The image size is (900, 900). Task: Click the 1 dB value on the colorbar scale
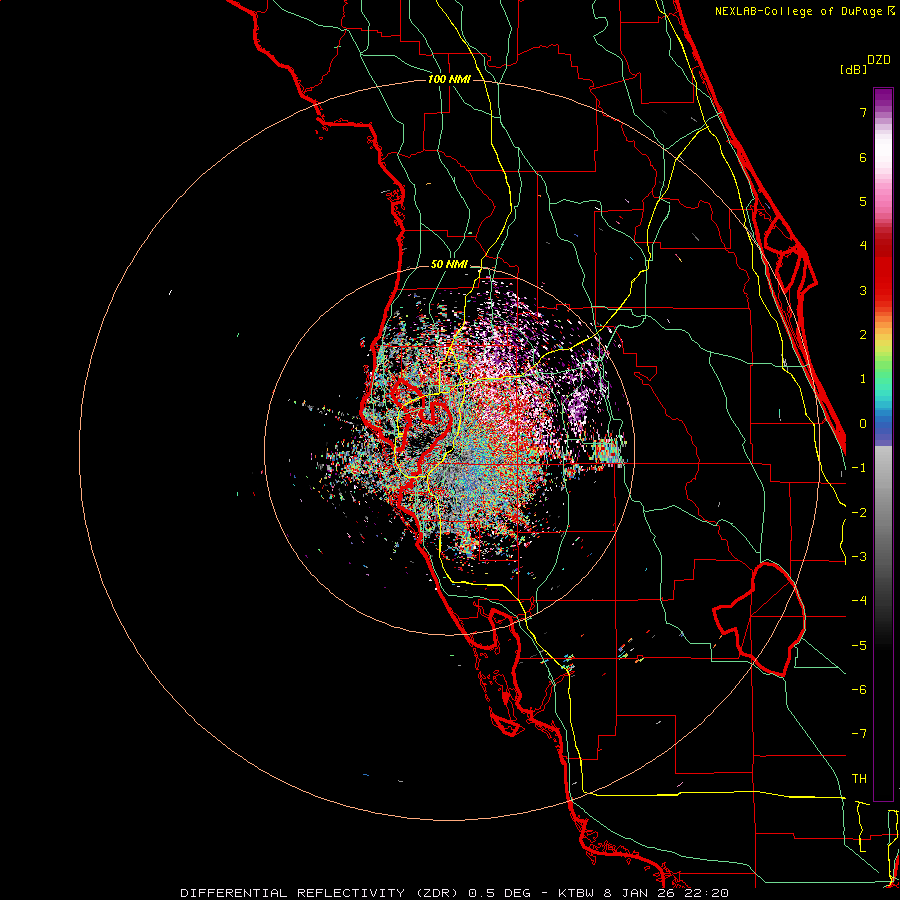[x=863, y=379]
